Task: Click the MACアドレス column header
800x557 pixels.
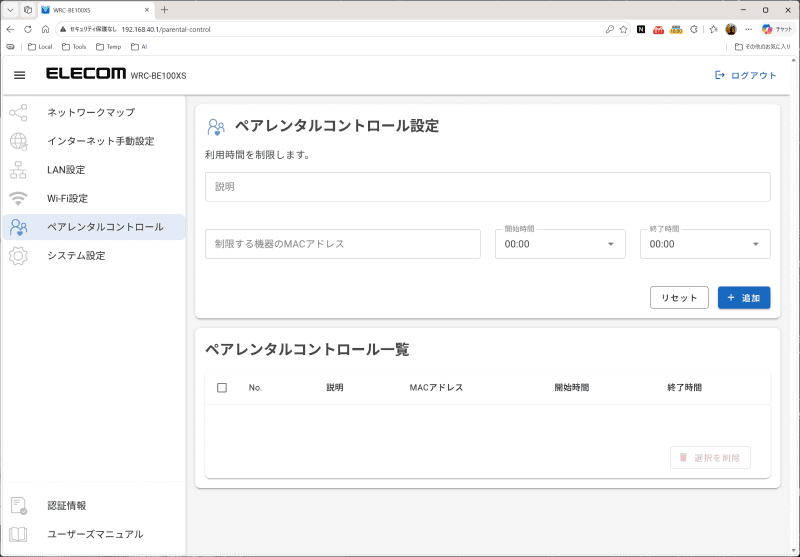Action: point(436,388)
